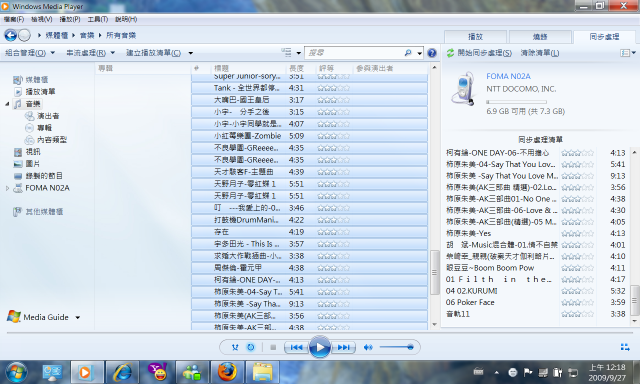Image resolution: width=640 pixels, height=384 pixels.
Task: Click 媒體櫃 in the breadcrumb path
Action: [57, 36]
